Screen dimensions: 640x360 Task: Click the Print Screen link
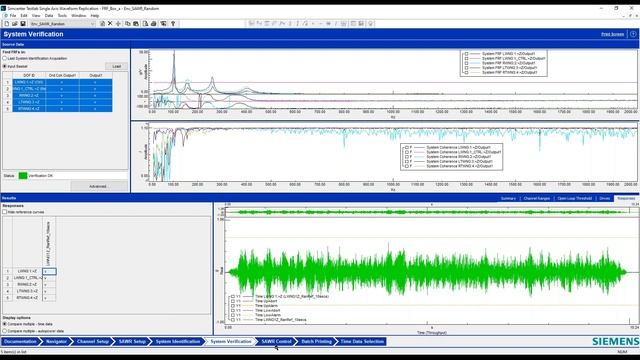point(613,34)
